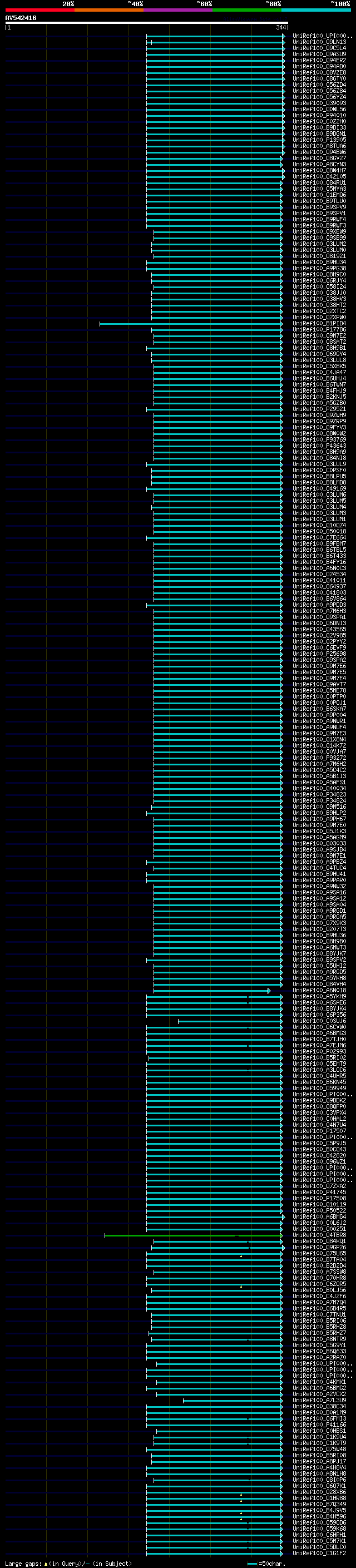The image size is (356, 1568).
Task: Select the UniRef100_P43643 label
Action: click(319, 446)
